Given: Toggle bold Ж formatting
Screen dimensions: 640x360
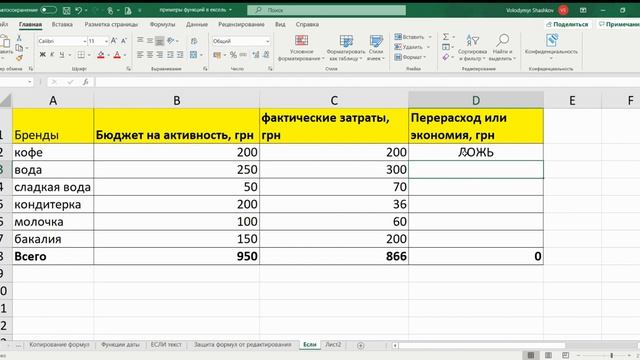Looking at the screenshot, I should click(x=42, y=55).
